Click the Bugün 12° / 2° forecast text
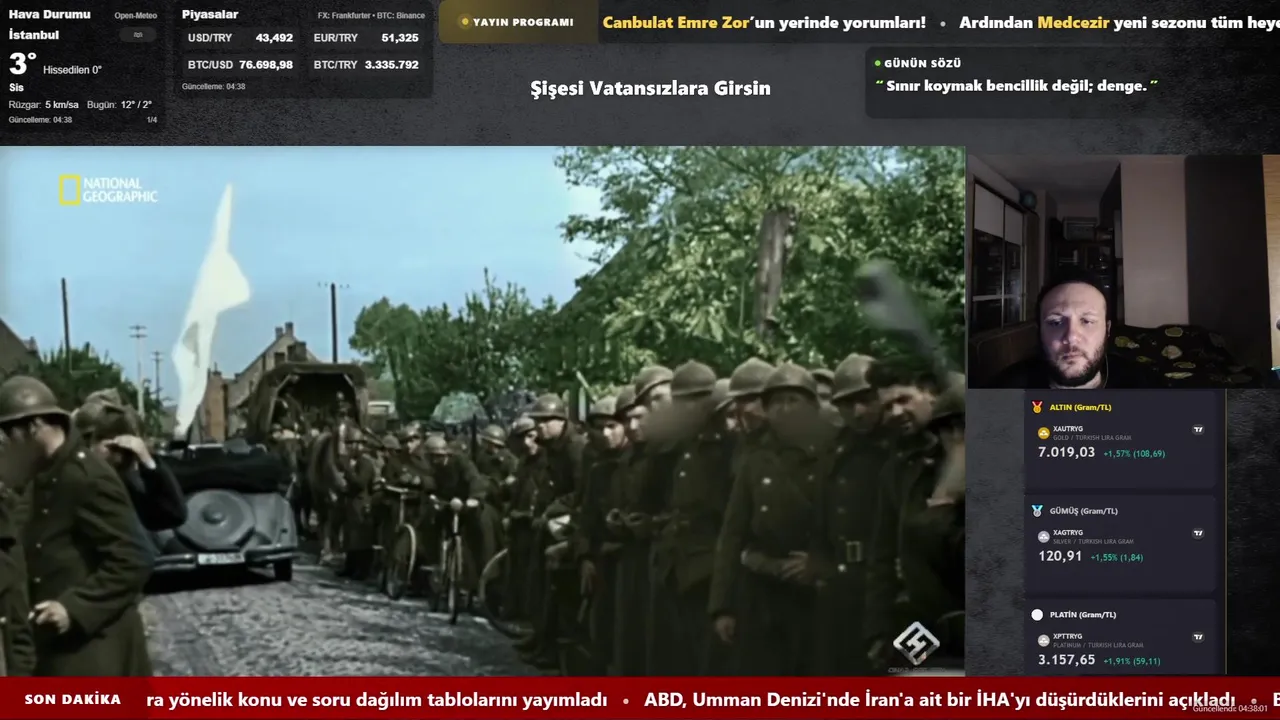 click(x=119, y=105)
